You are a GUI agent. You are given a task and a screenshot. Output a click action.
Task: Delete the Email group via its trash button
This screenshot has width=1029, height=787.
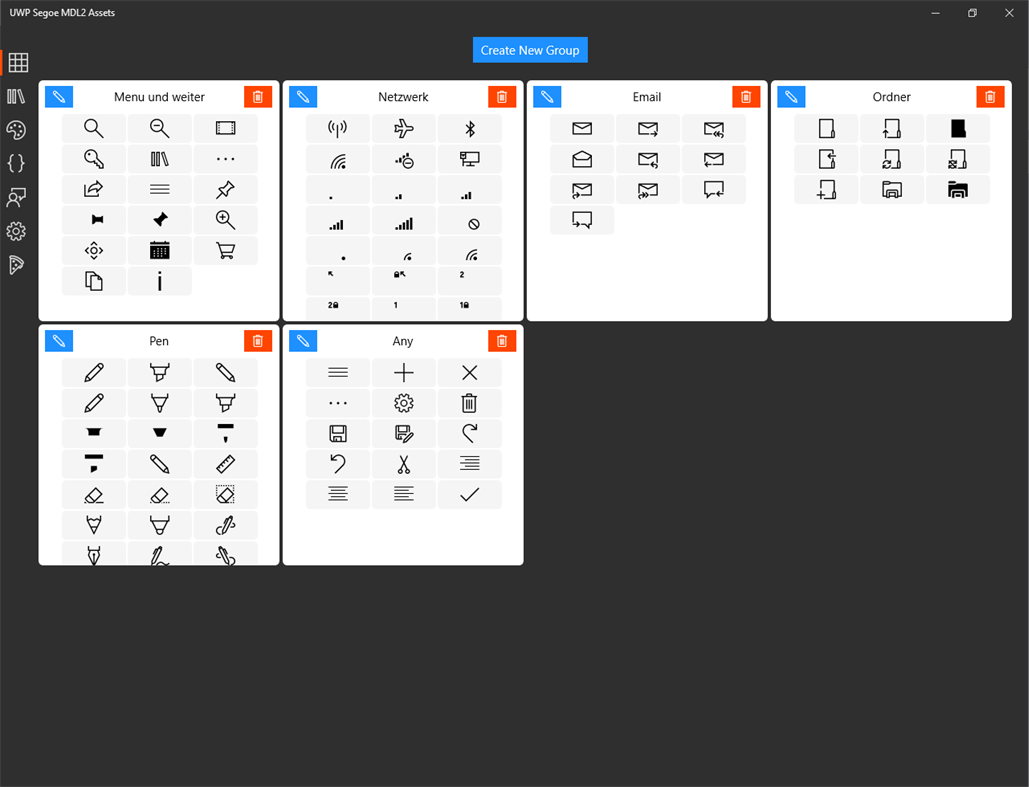pos(745,96)
